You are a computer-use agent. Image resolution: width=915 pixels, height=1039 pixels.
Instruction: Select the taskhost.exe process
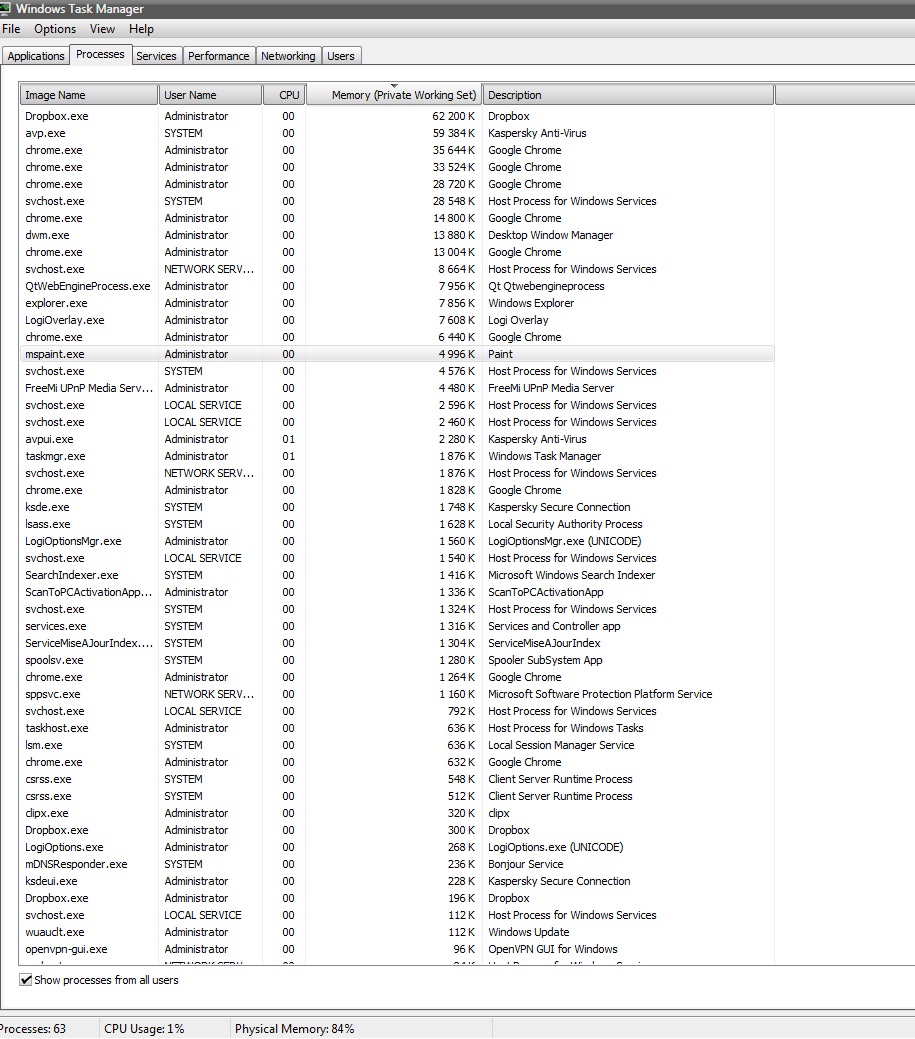tap(397, 728)
